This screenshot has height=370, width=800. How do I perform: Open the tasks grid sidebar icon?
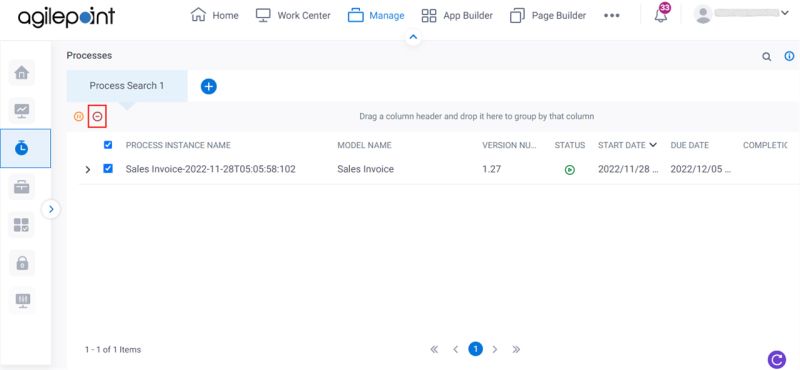coord(21,225)
